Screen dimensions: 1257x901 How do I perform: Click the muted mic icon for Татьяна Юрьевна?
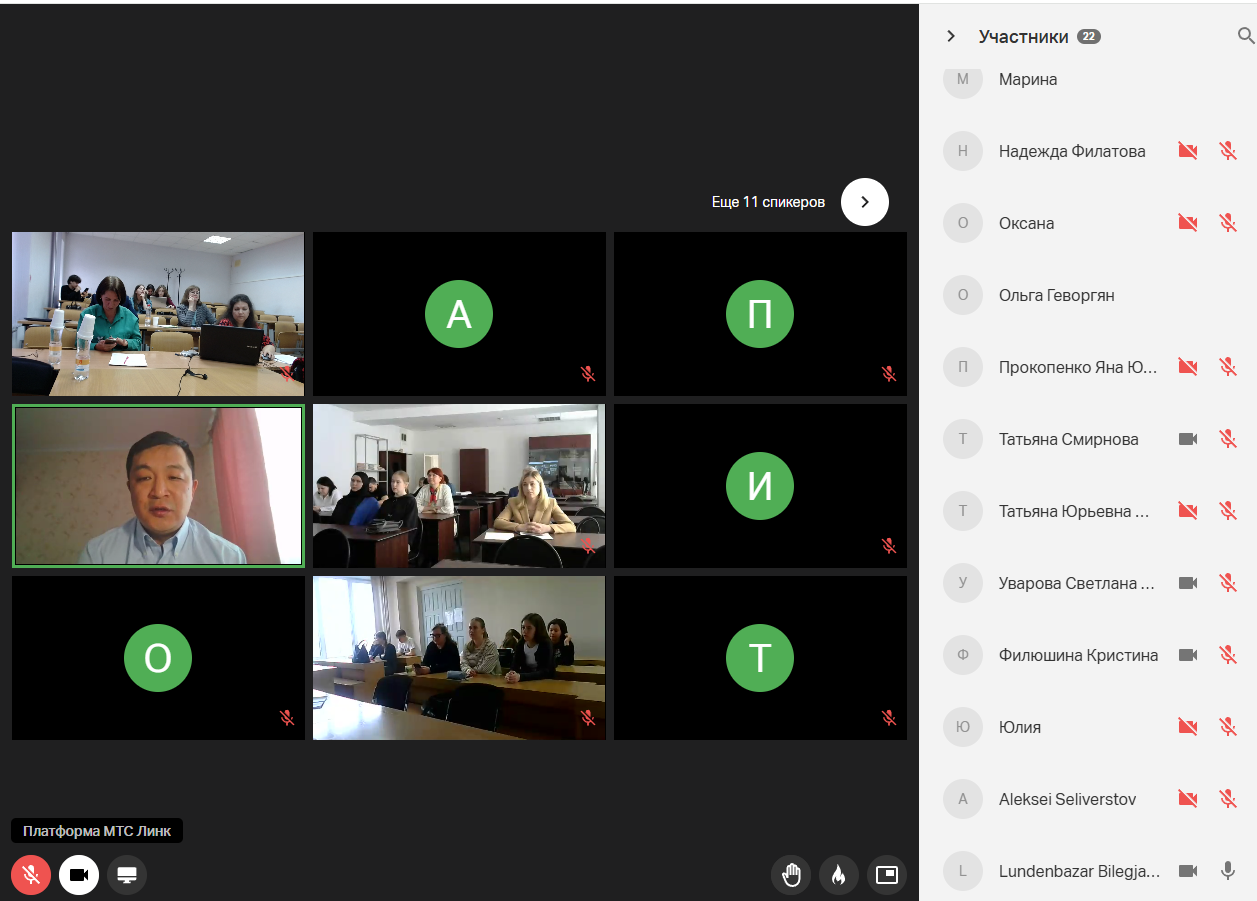(x=1228, y=511)
